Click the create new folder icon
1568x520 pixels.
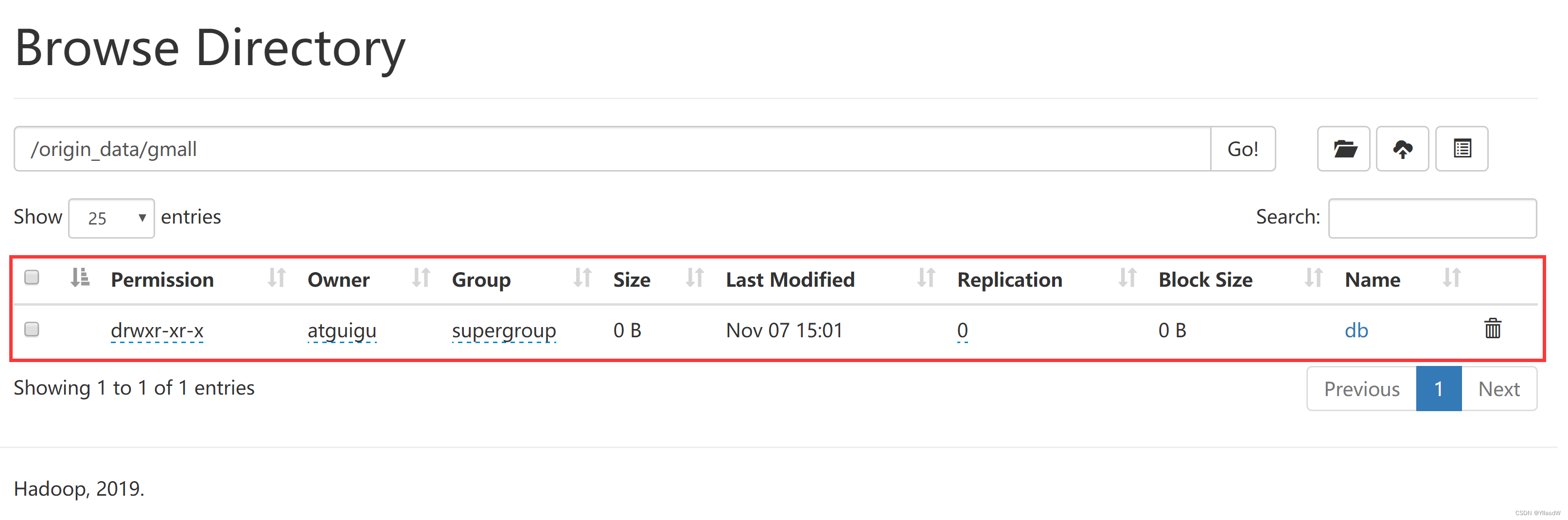[x=1343, y=149]
